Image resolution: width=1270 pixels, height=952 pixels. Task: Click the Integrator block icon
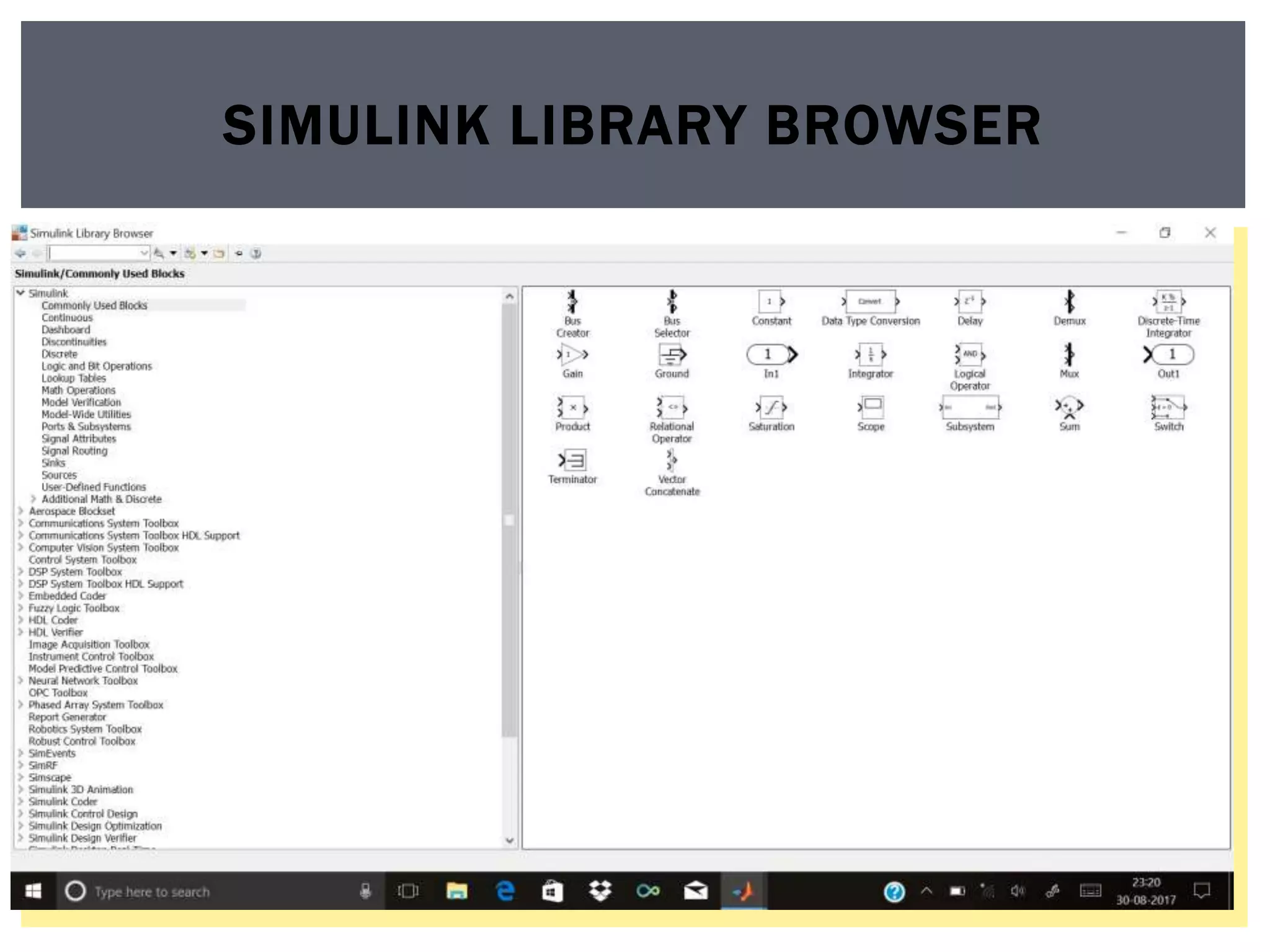pyautogui.click(x=871, y=355)
